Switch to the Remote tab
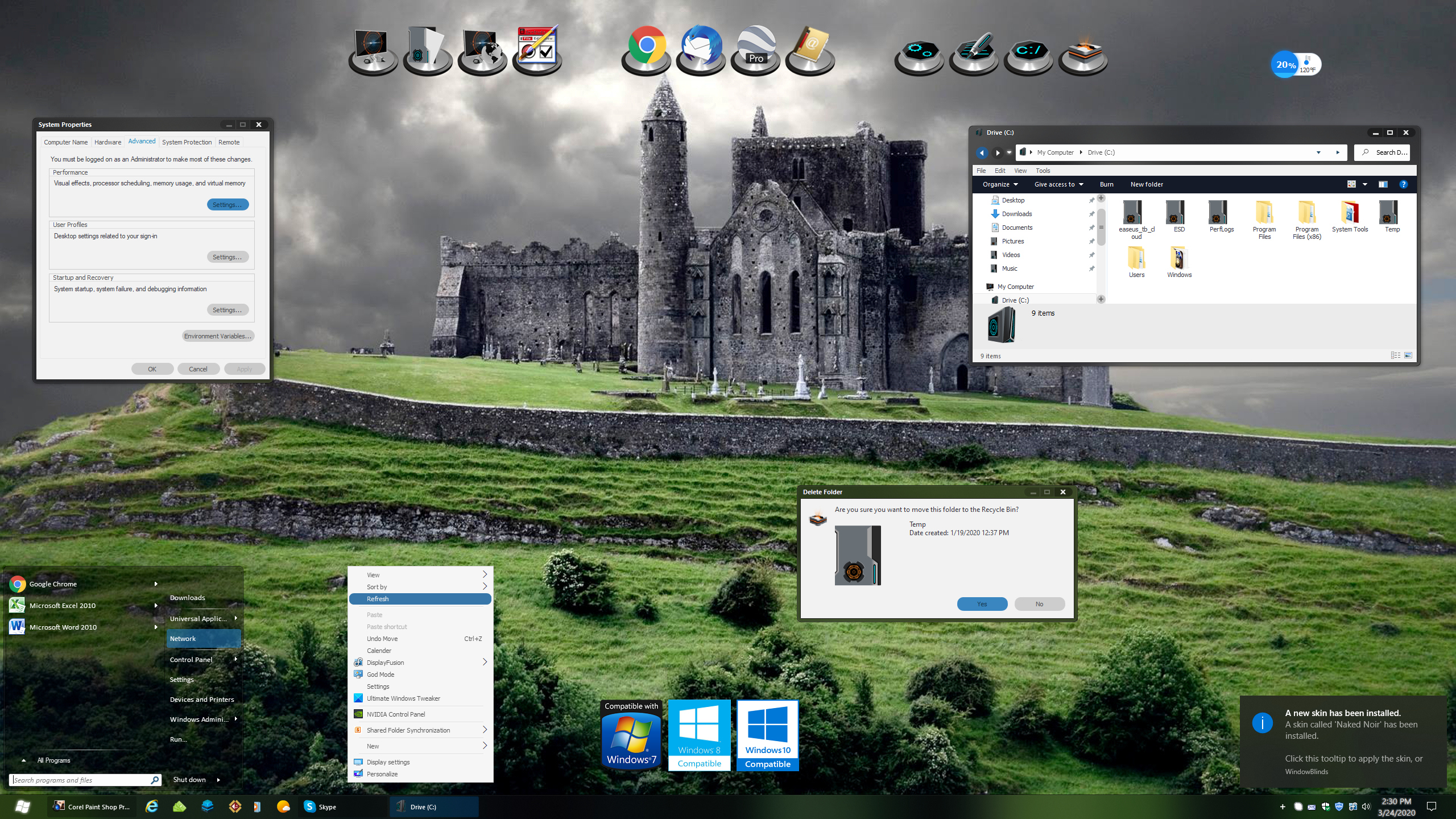The width and height of the screenshot is (1456, 819). pyautogui.click(x=229, y=142)
